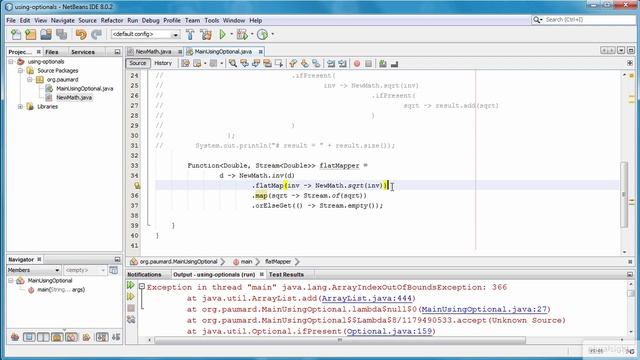640x360 pixels.
Task: Click flatMapper in the breadcrumb bar
Action: click(278, 262)
